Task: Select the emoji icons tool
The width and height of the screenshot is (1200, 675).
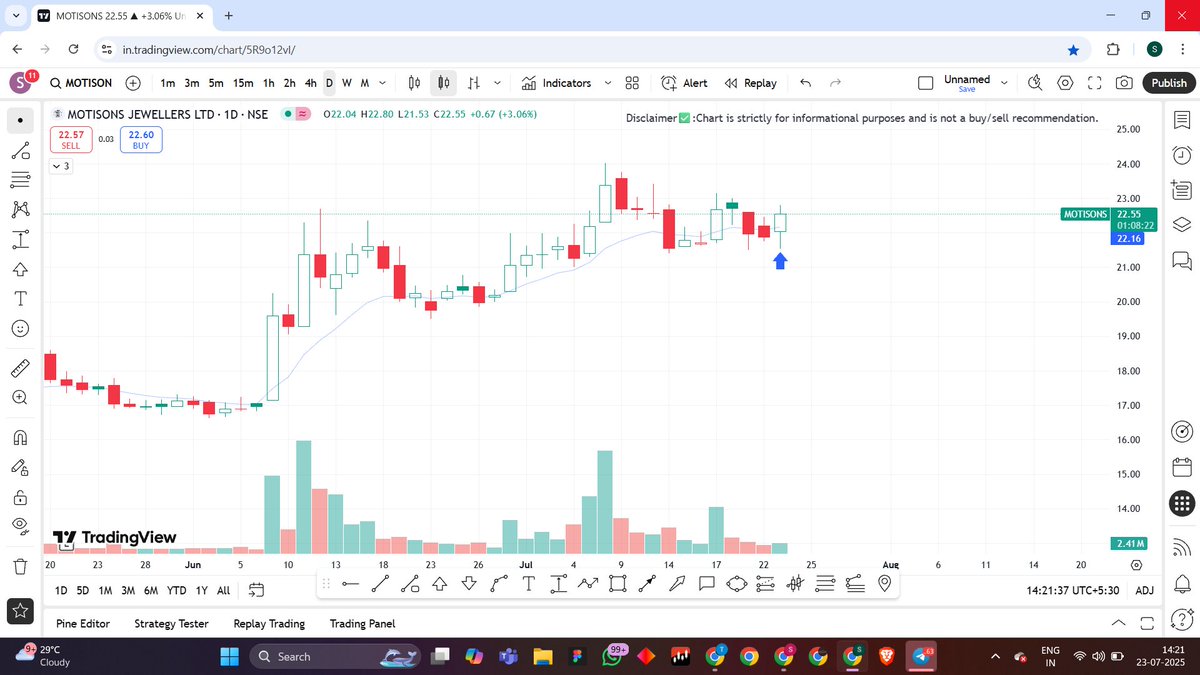Action: (x=20, y=328)
